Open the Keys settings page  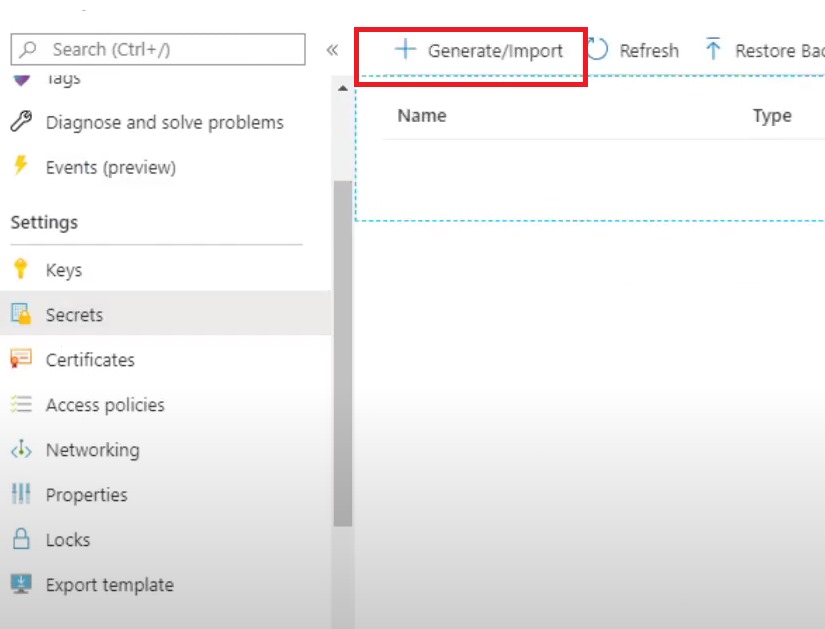point(64,269)
